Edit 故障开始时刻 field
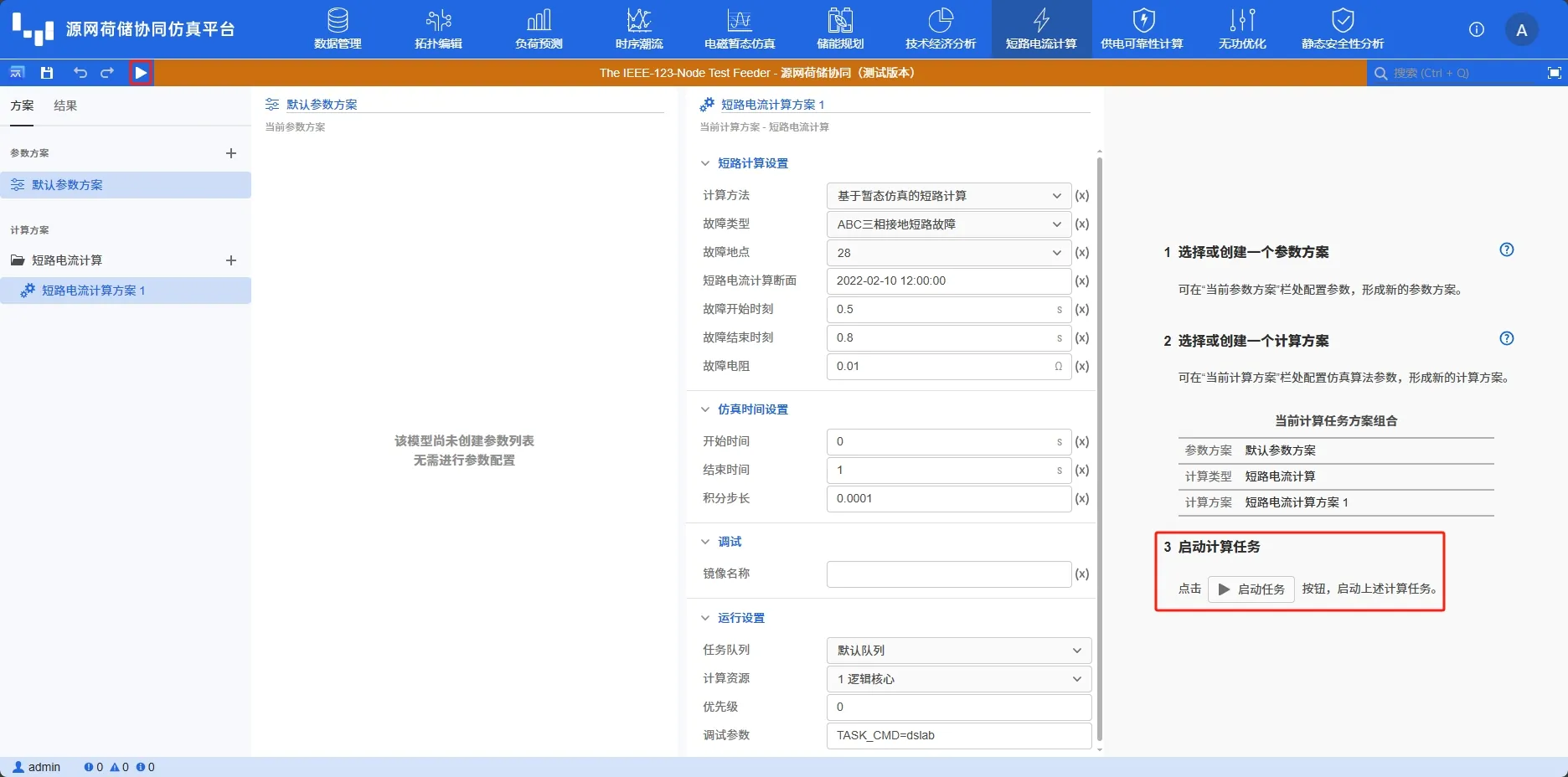Viewport: 1568px width, 777px height. click(x=949, y=310)
